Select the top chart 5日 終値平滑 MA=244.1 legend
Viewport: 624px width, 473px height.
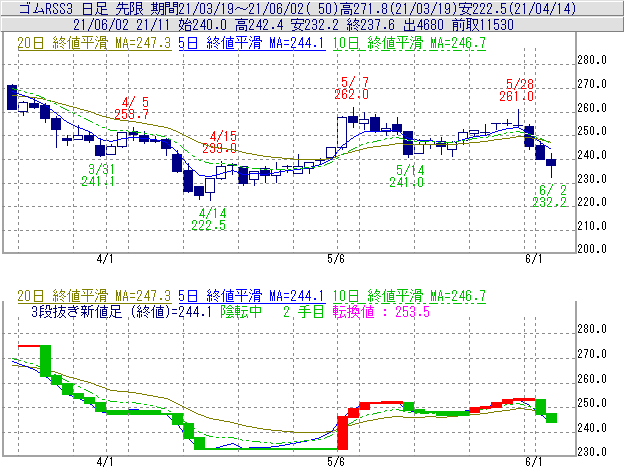252,43
